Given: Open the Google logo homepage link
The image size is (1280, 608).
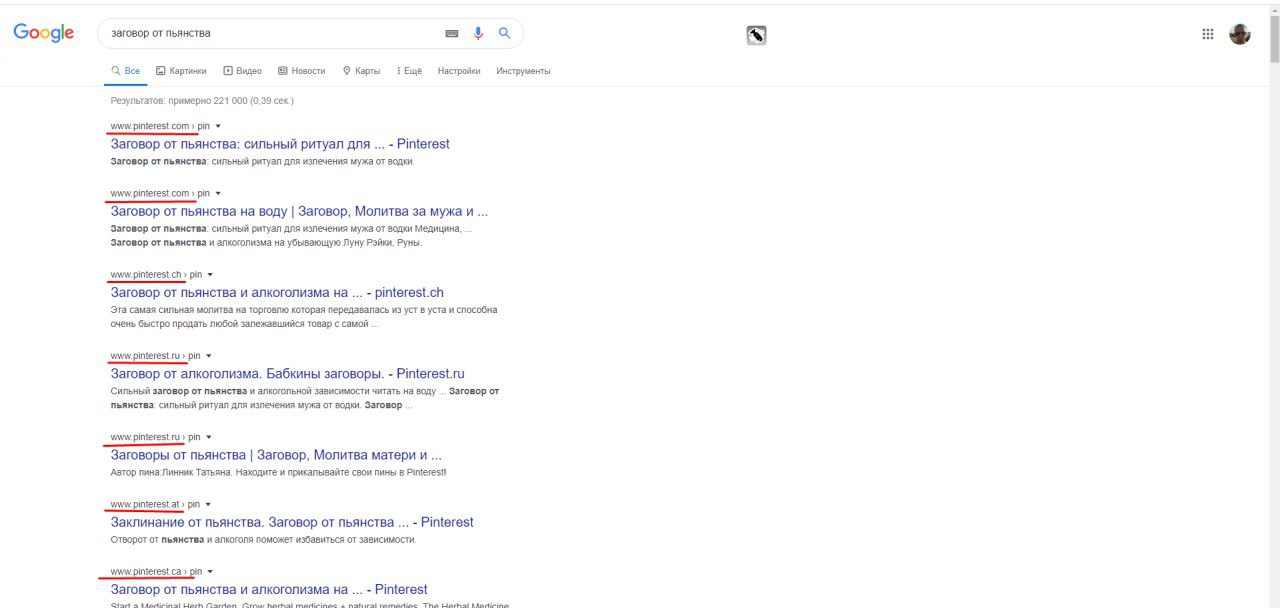Looking at the screenshot, I should pyautogui.click(x=44, y=33).
